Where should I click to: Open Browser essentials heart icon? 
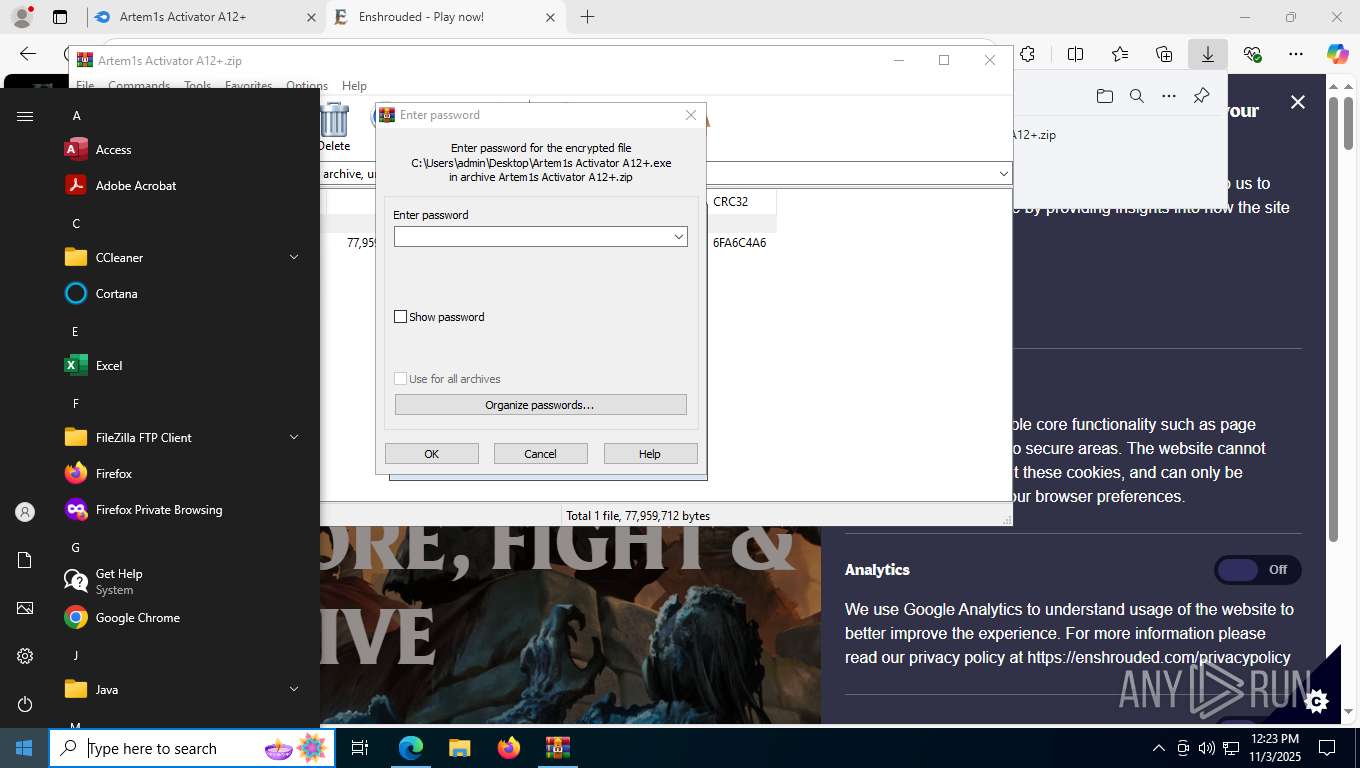[1252, 55]
